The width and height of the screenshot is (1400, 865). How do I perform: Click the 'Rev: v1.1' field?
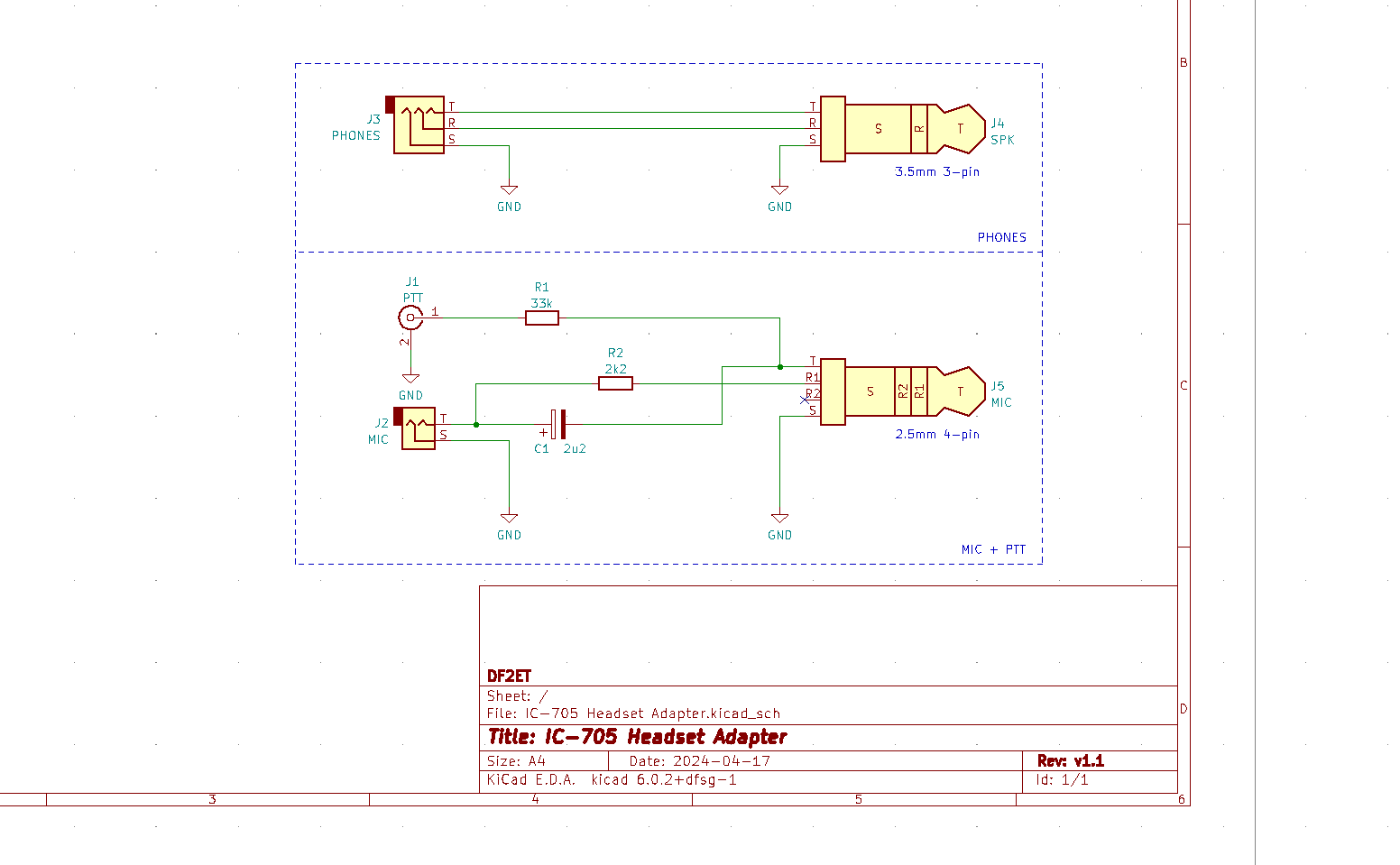1071,761
